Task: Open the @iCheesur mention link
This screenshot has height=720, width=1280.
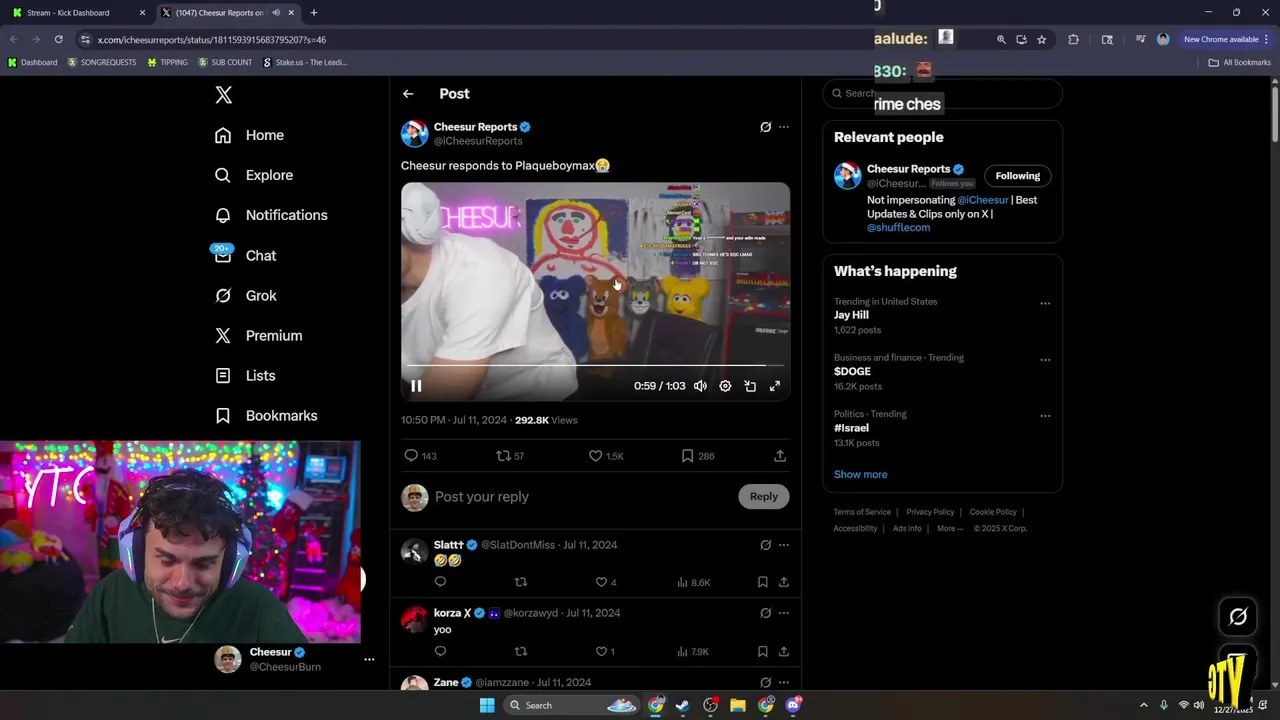Action: tap(983, 200)
